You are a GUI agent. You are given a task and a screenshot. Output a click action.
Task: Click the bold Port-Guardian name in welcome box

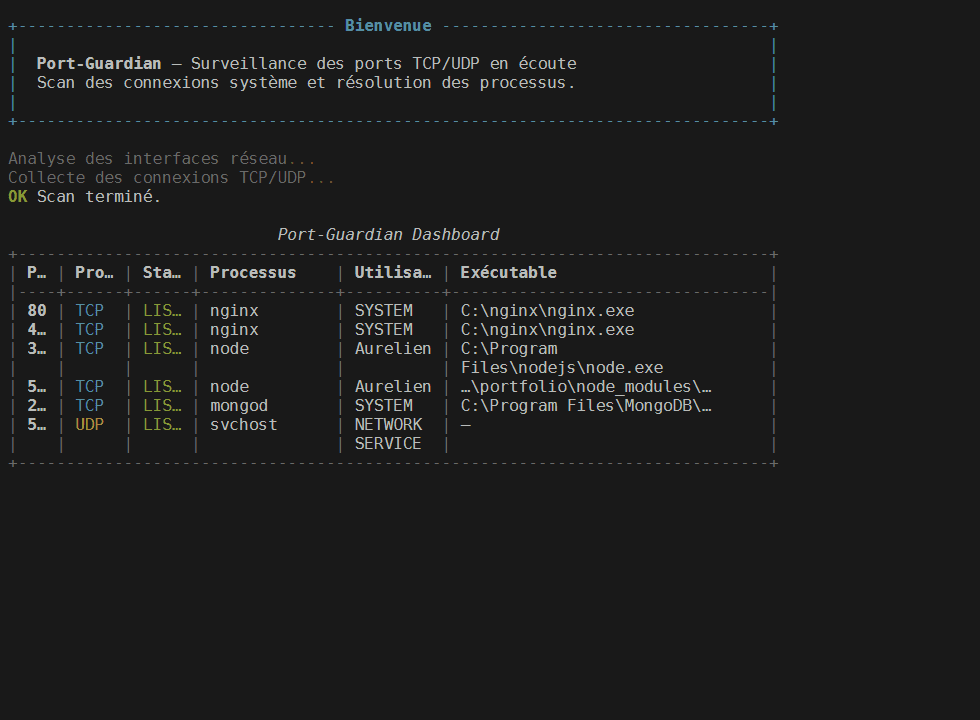coord(98,64)
